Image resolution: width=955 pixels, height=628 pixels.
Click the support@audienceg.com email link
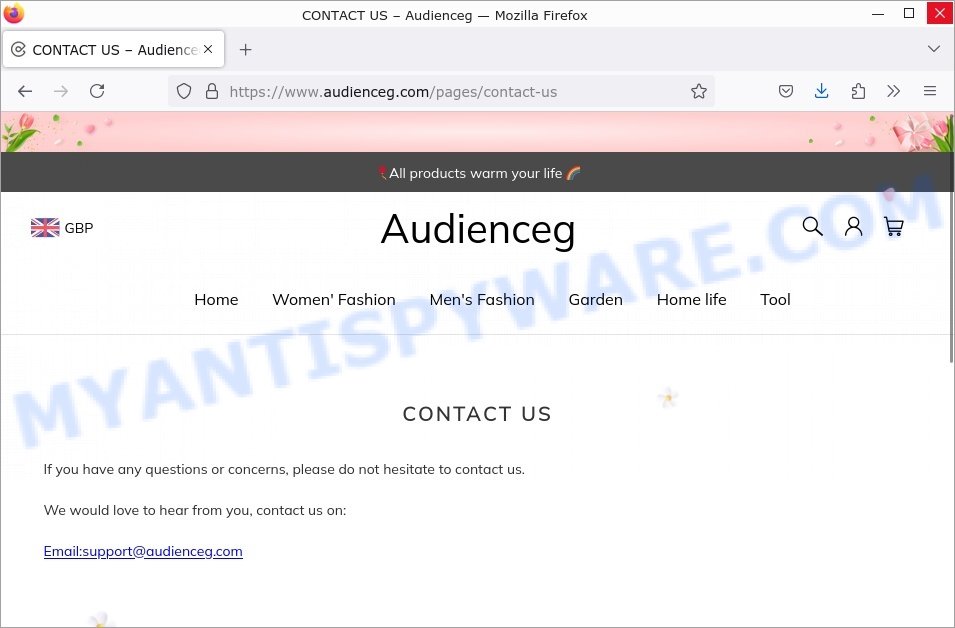tap(143, 551)
